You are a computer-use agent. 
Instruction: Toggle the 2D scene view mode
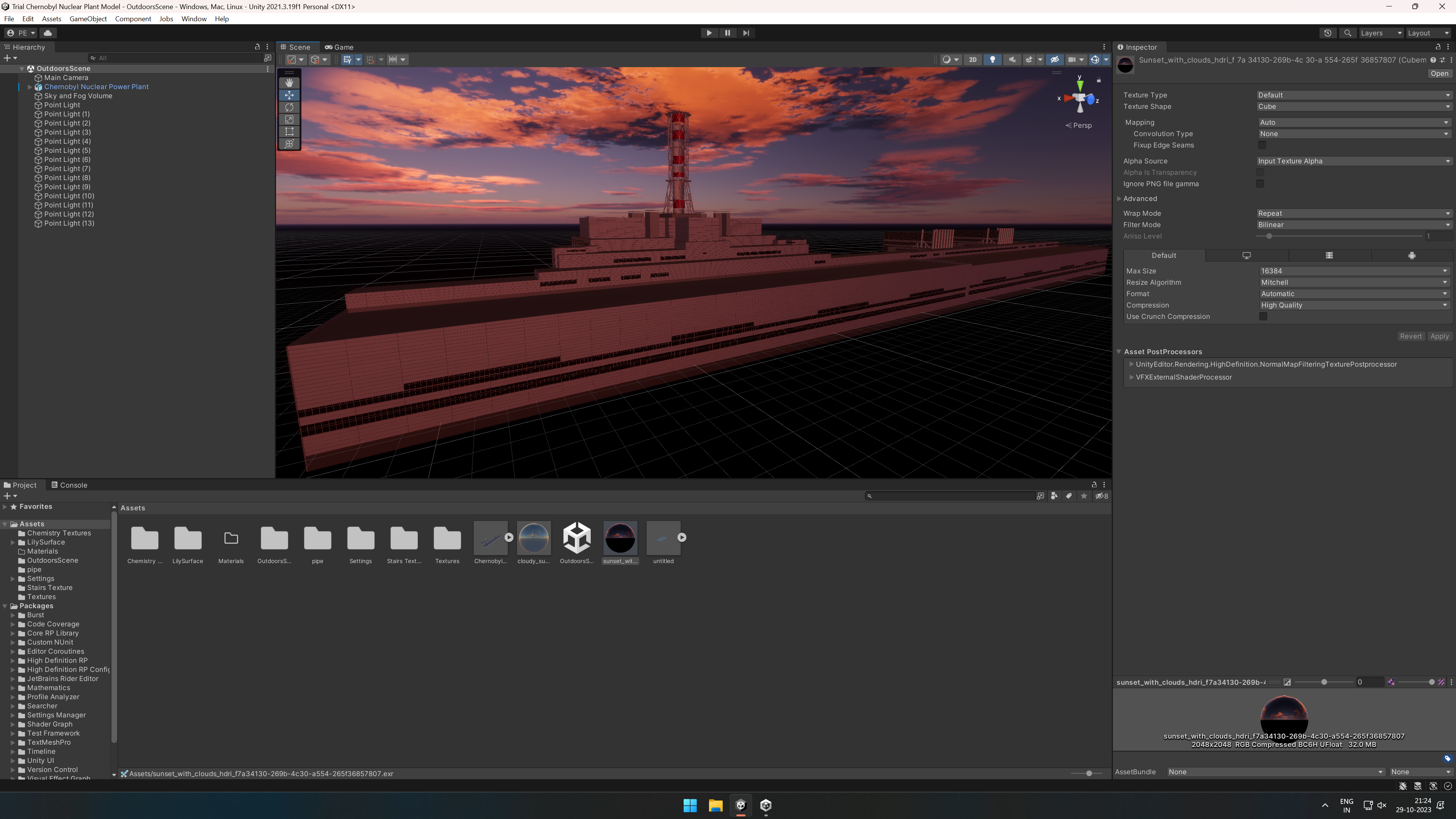[x=972, y=60]
